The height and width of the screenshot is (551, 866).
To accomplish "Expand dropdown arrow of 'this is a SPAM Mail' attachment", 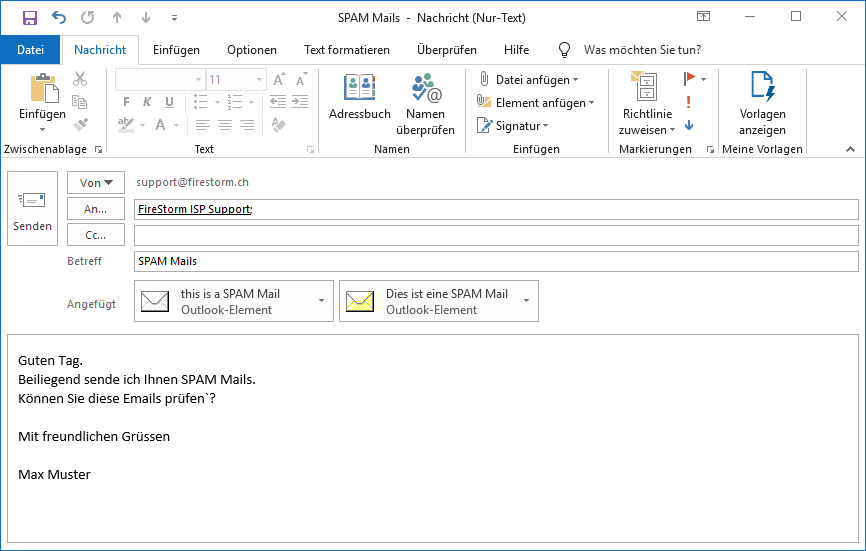I will pos(321,301).
